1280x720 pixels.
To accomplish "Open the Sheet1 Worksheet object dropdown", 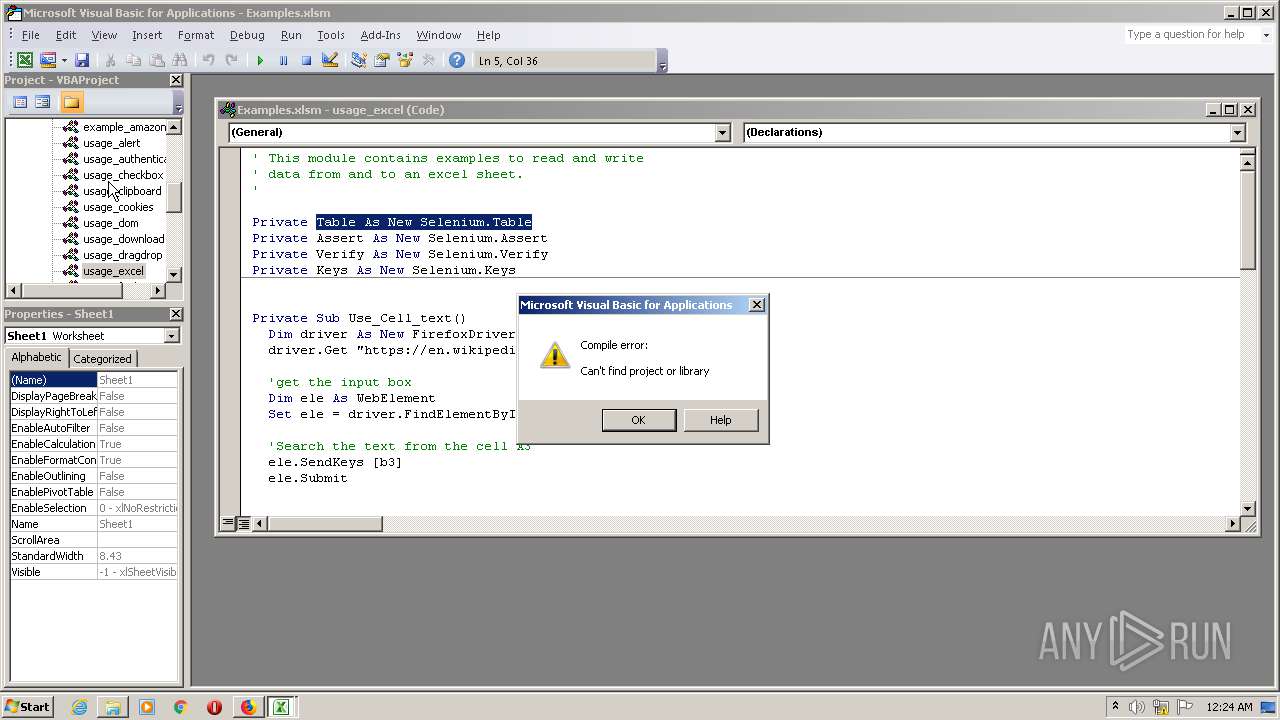I will point(171,336).
